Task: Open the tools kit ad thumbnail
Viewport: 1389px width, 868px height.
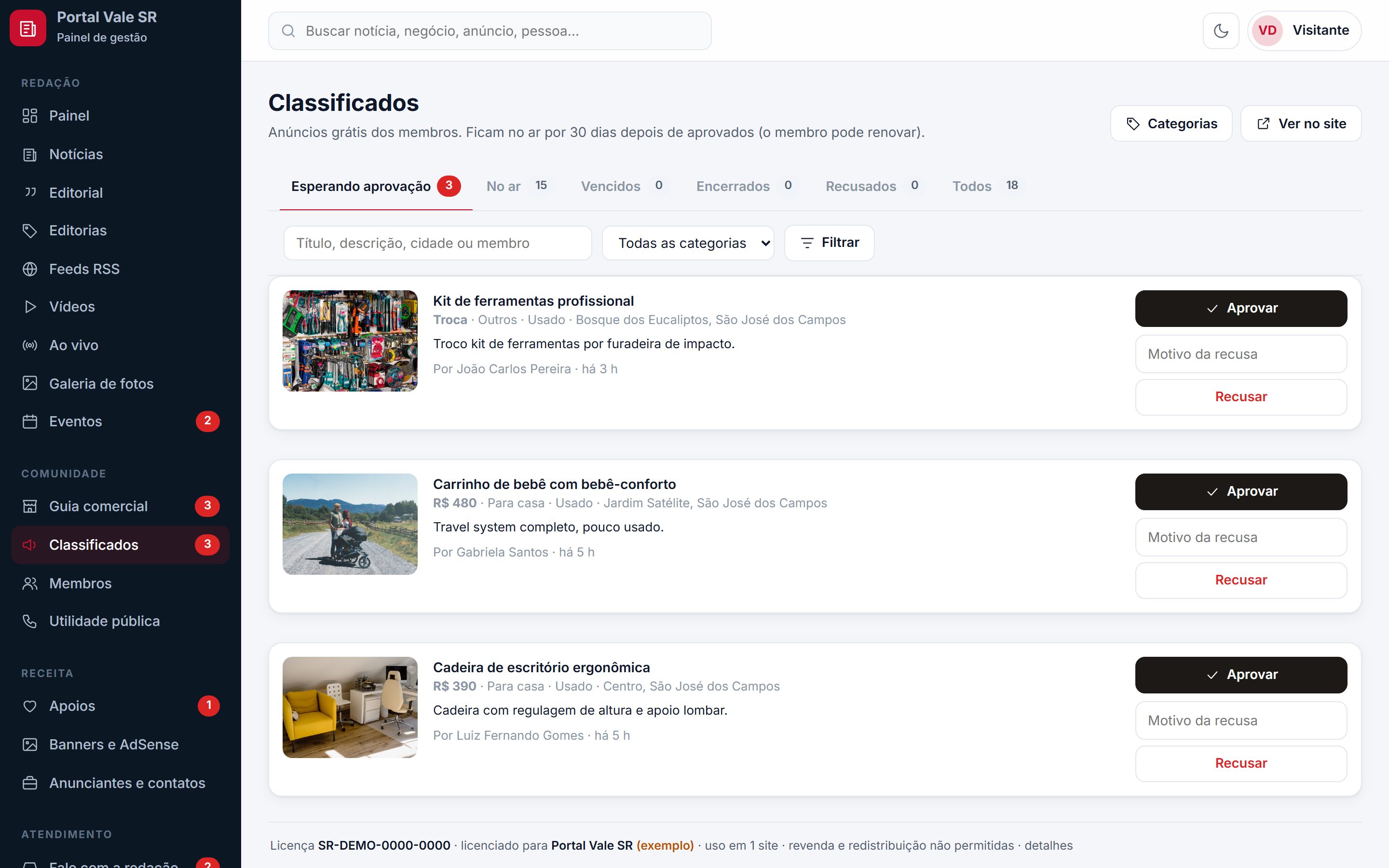Action: coord(350,341)
